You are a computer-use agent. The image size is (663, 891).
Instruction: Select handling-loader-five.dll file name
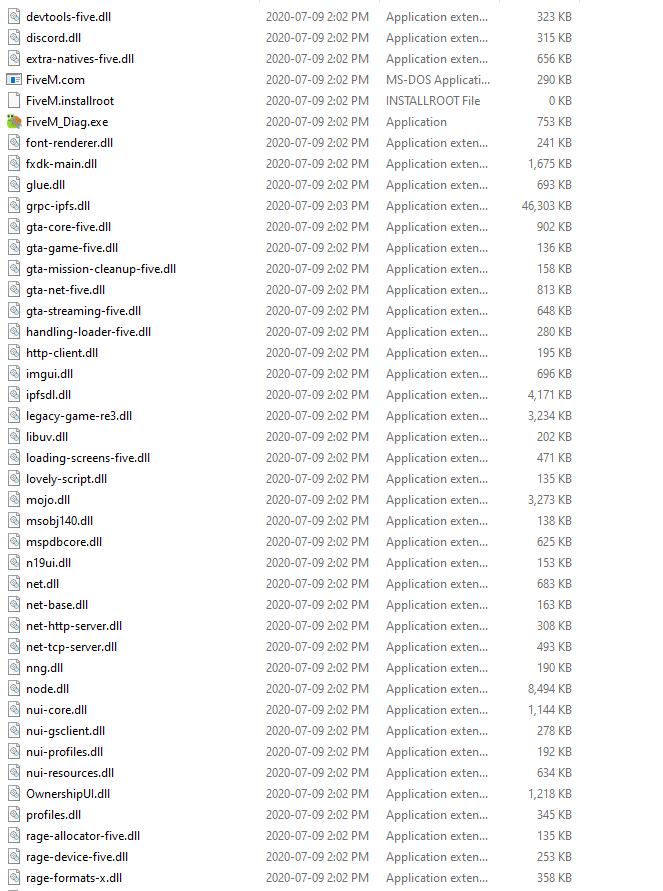(89, 332)
